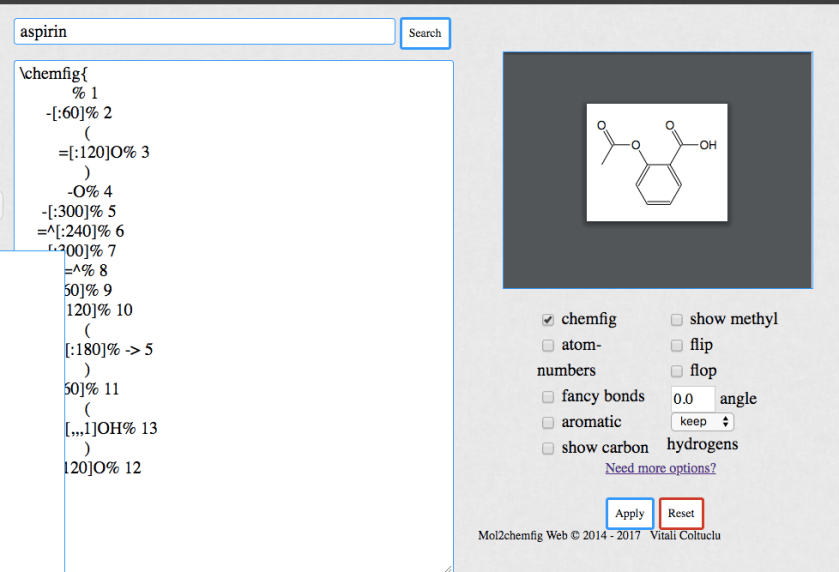Enable the show methyl checkbox
Image resolution: width=839 pixels, height=572 pixels.
677,320
